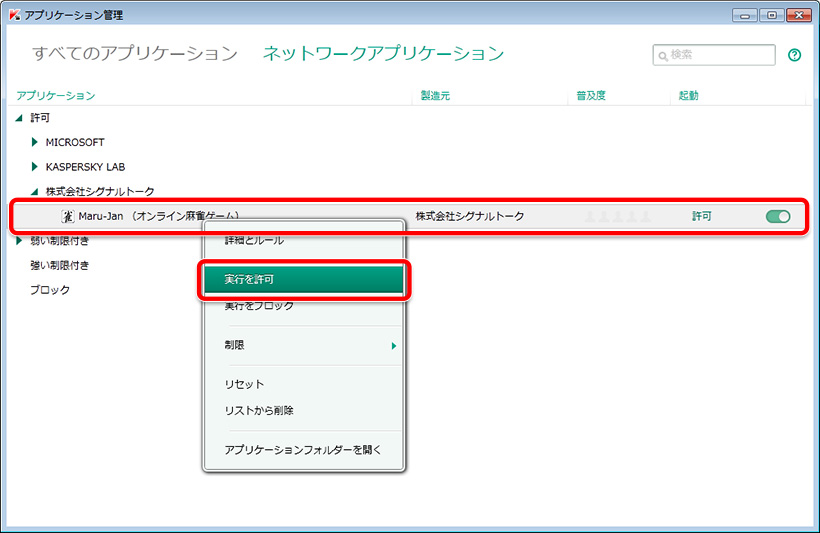The height and width of the screenshot is (533, 820).
Task: Choose アプリケーションフォルダーを開く menu entry
Action: (303, 449)
